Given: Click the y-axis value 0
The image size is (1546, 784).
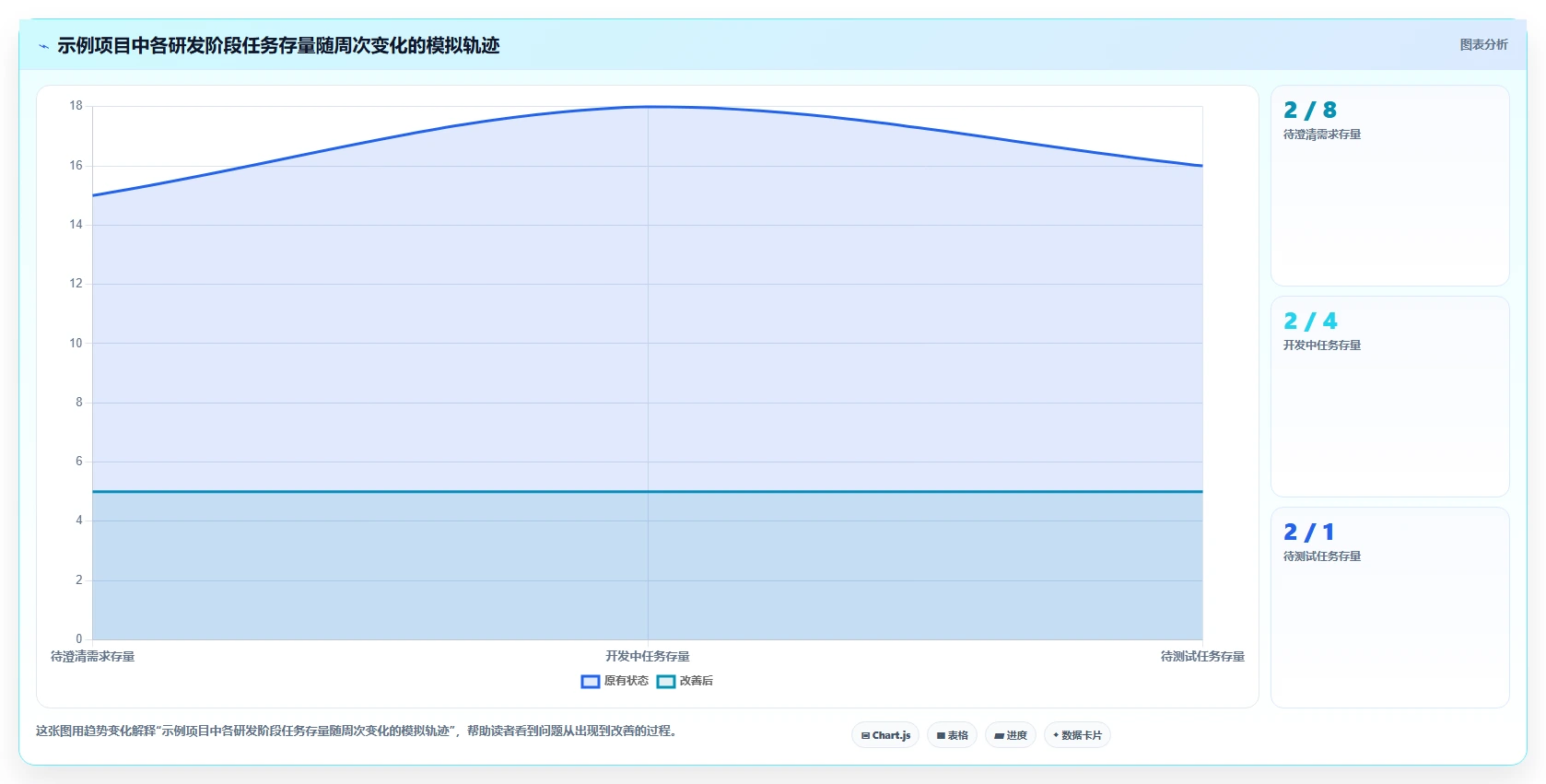Looking at the screenshot, I should [x=79, y=638].
